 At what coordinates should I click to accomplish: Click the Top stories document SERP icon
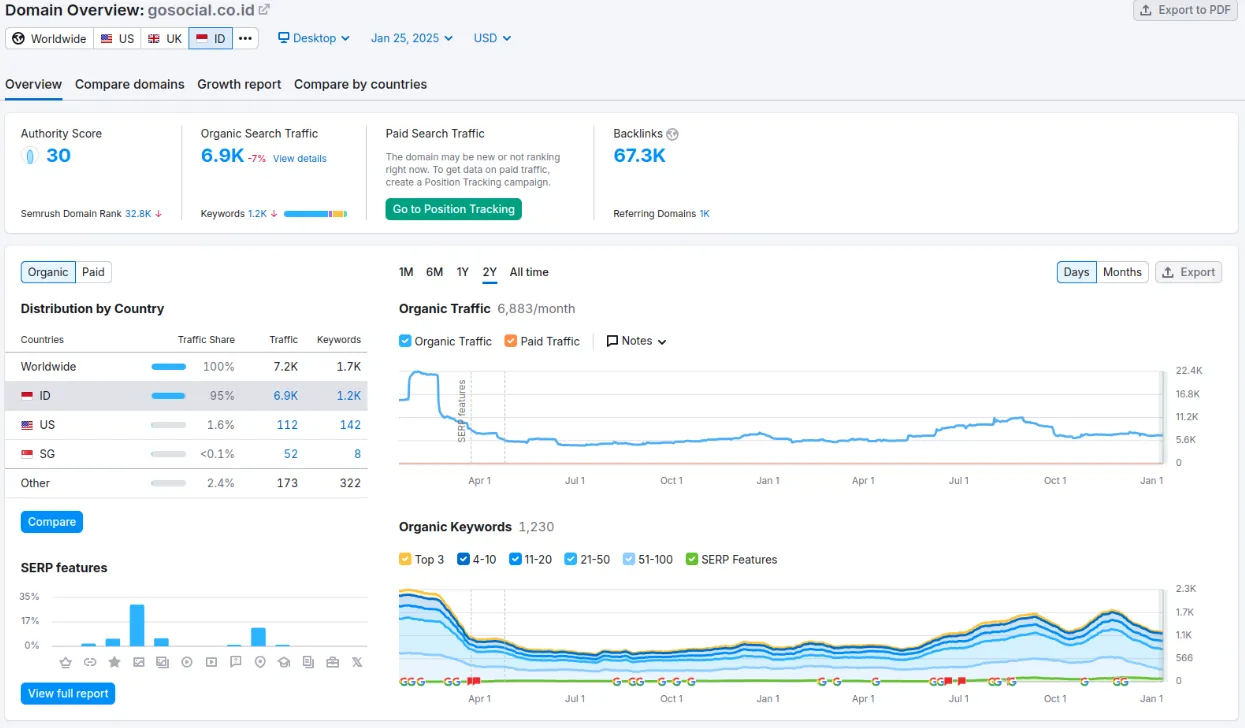(308, 662)
